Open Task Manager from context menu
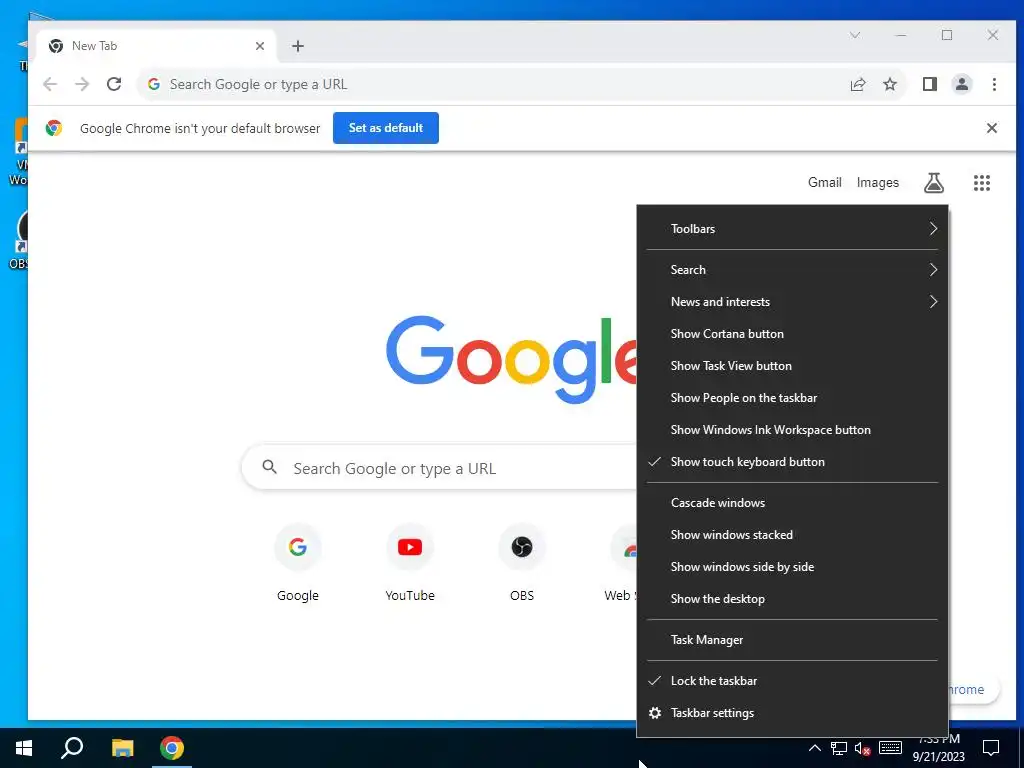This screenshot has height=768, width=1024. click(792, 640)
